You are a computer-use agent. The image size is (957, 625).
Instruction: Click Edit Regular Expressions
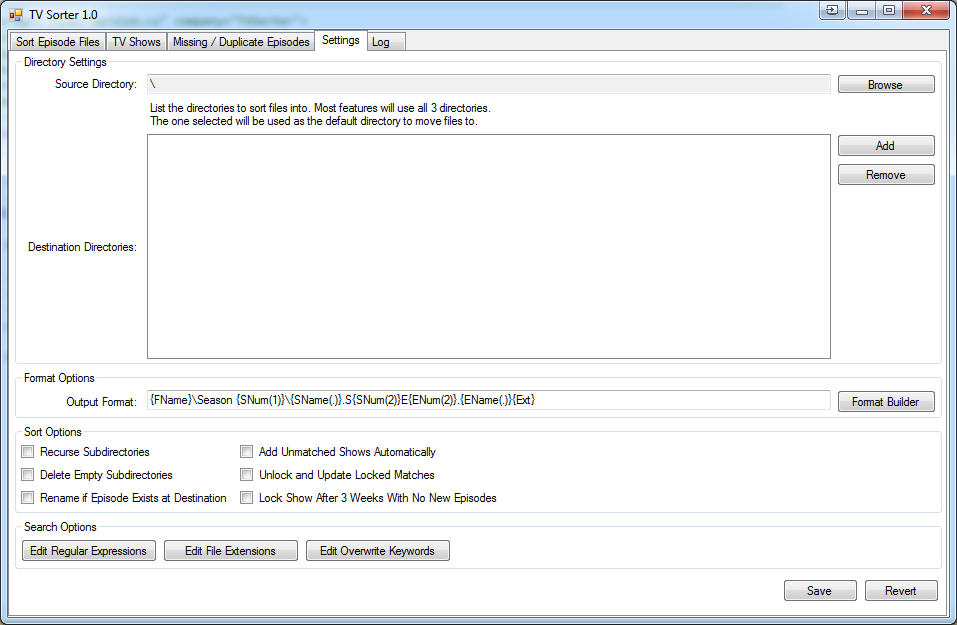(x=88, y=550)
